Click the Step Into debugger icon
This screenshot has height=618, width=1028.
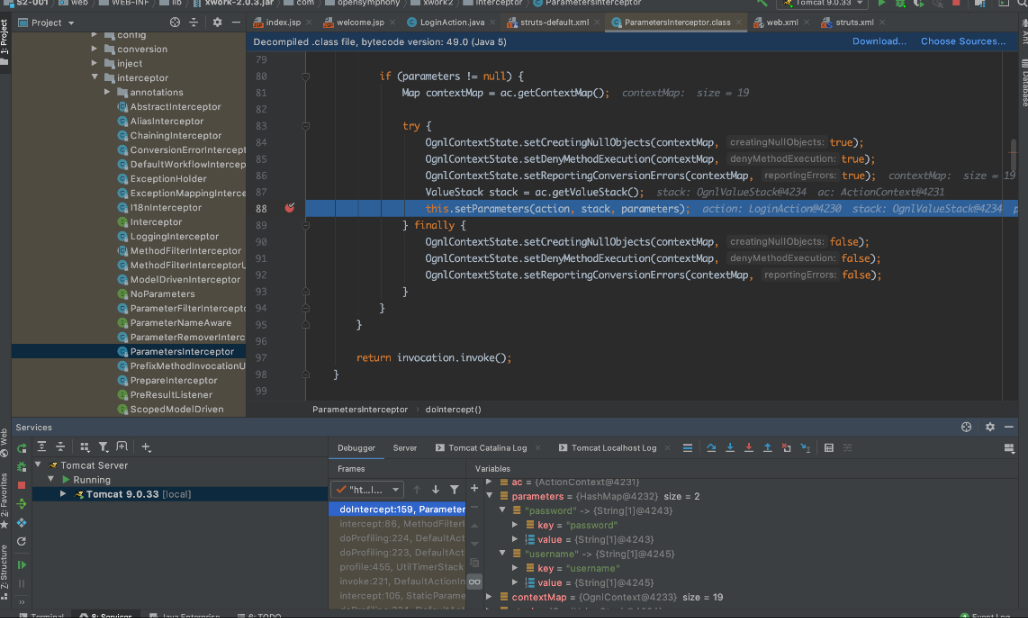tap(730, 448)
